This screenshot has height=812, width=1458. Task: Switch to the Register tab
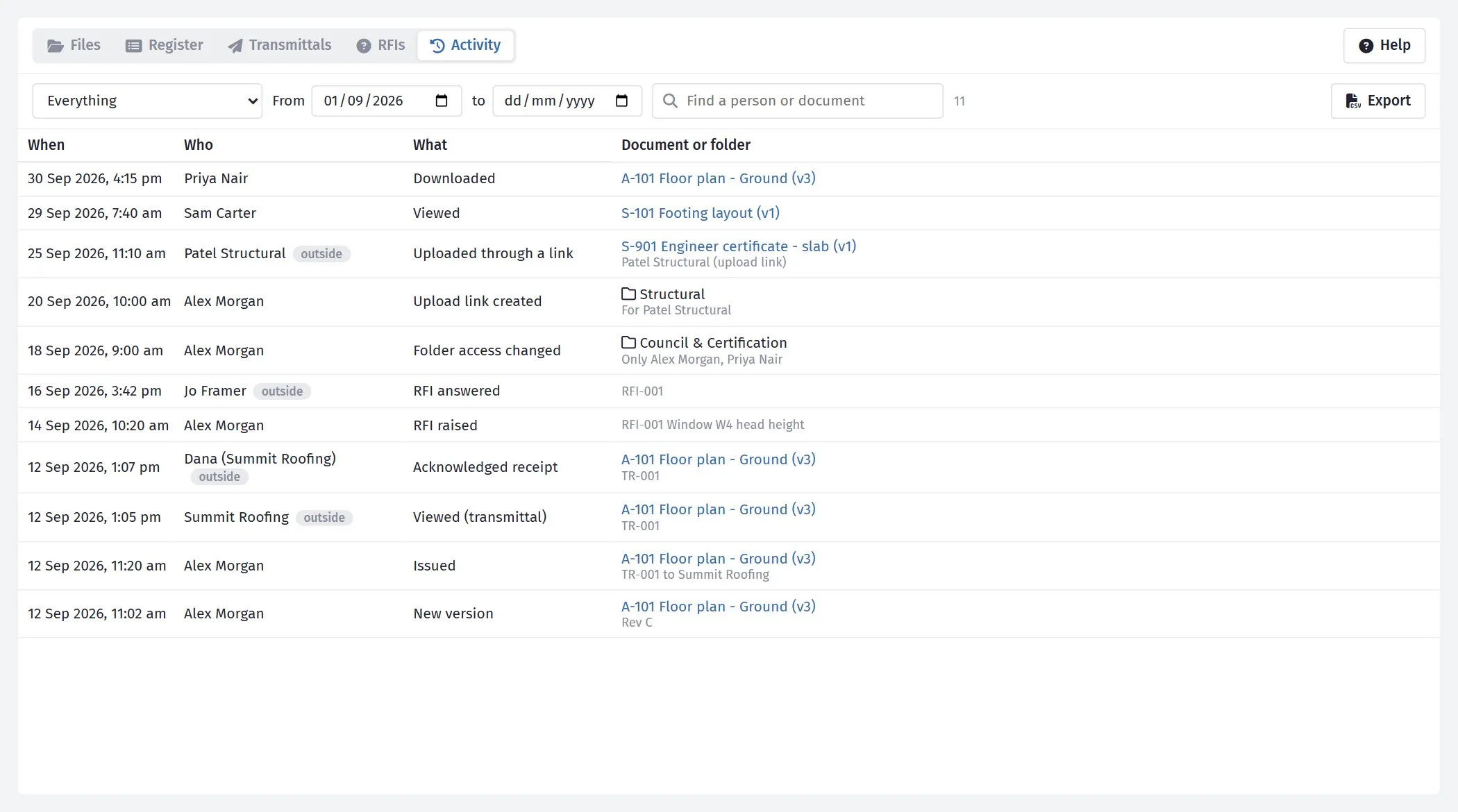[x=164, y=45]
